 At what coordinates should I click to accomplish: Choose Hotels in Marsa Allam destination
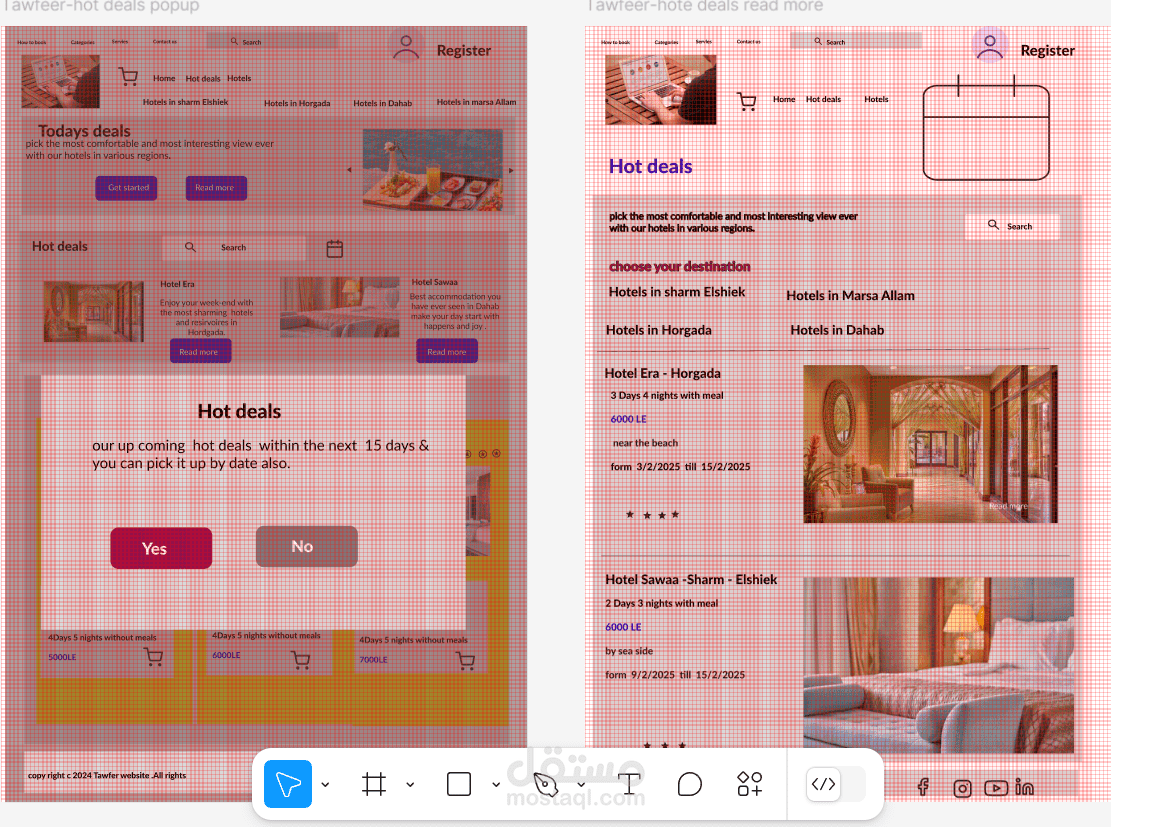pyautogui.click(x=850, y=295)
